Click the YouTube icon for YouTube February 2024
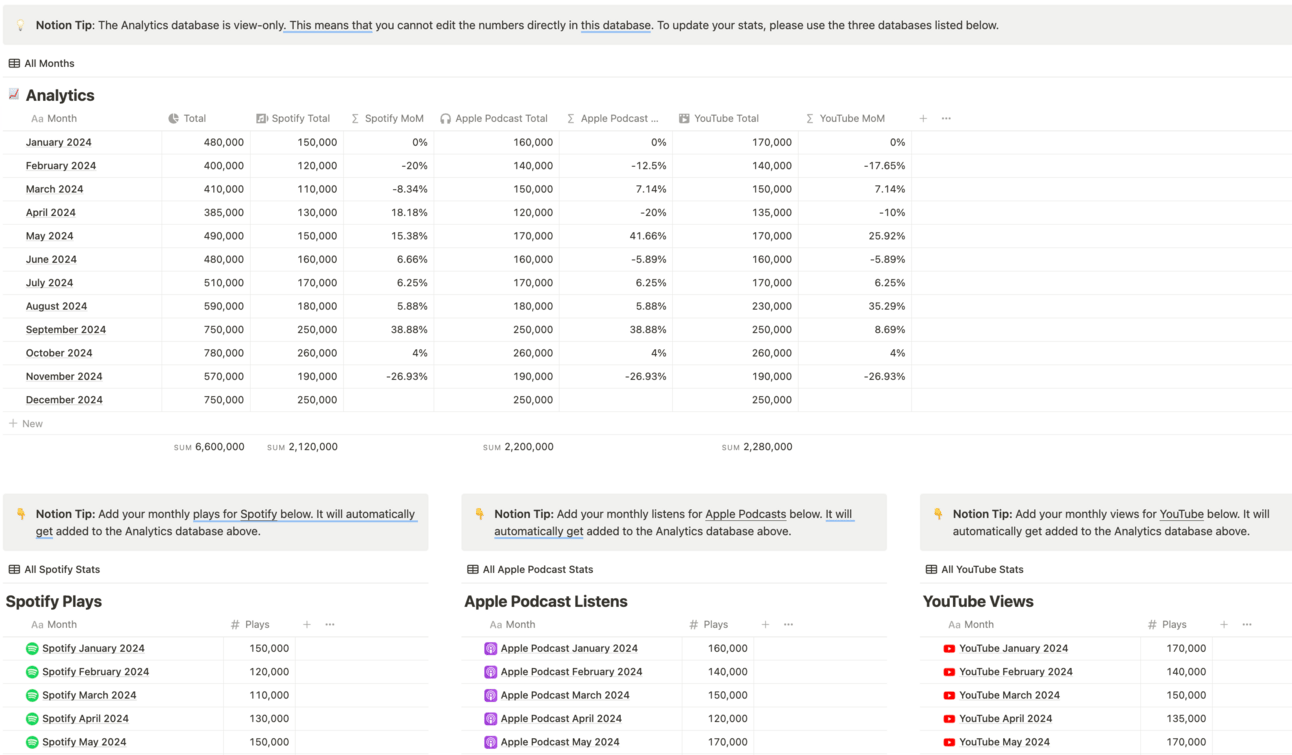This screenshot has height=755, width=1292. [x=949, y=672]
